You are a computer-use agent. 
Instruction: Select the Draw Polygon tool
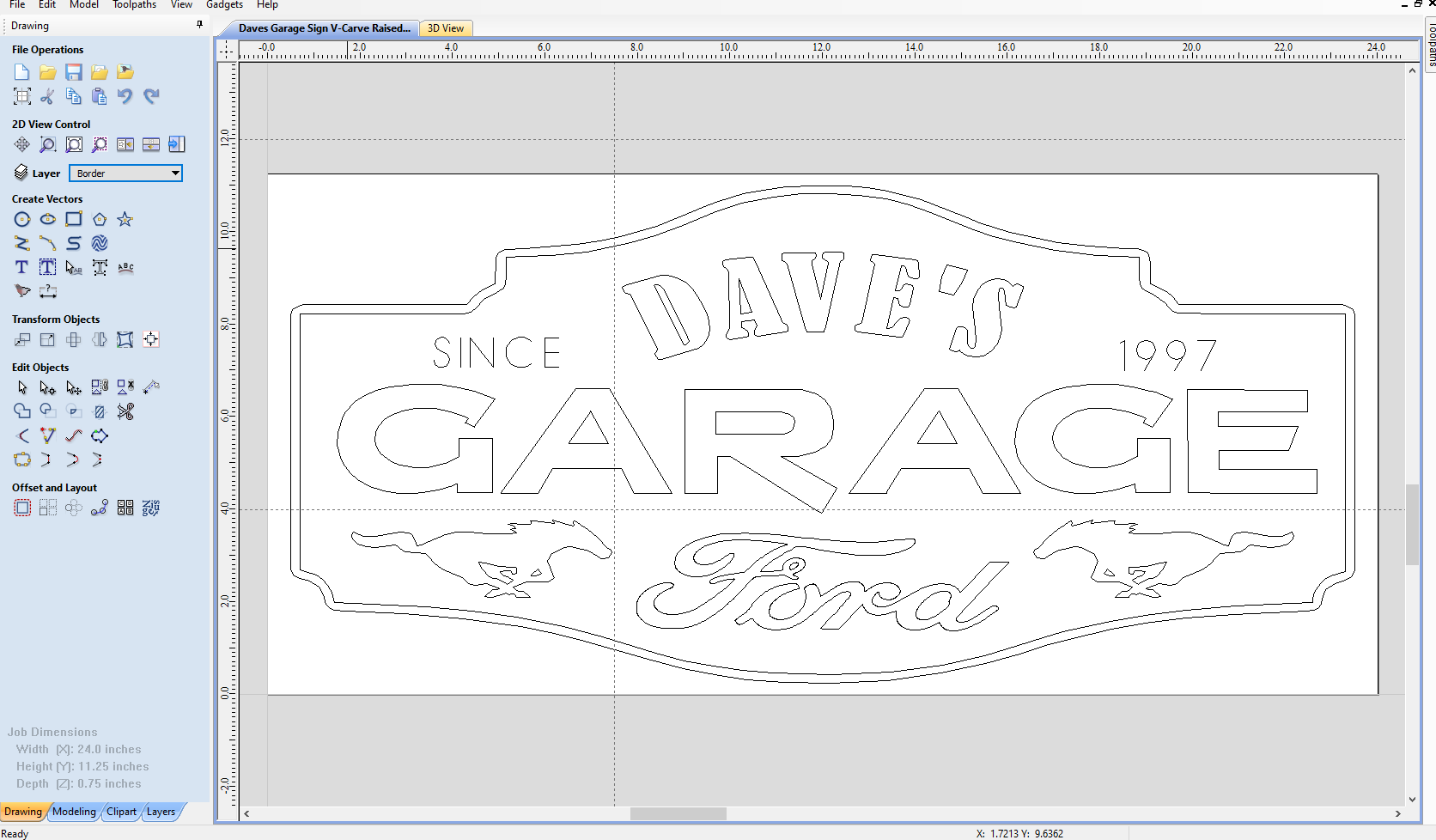100,220
